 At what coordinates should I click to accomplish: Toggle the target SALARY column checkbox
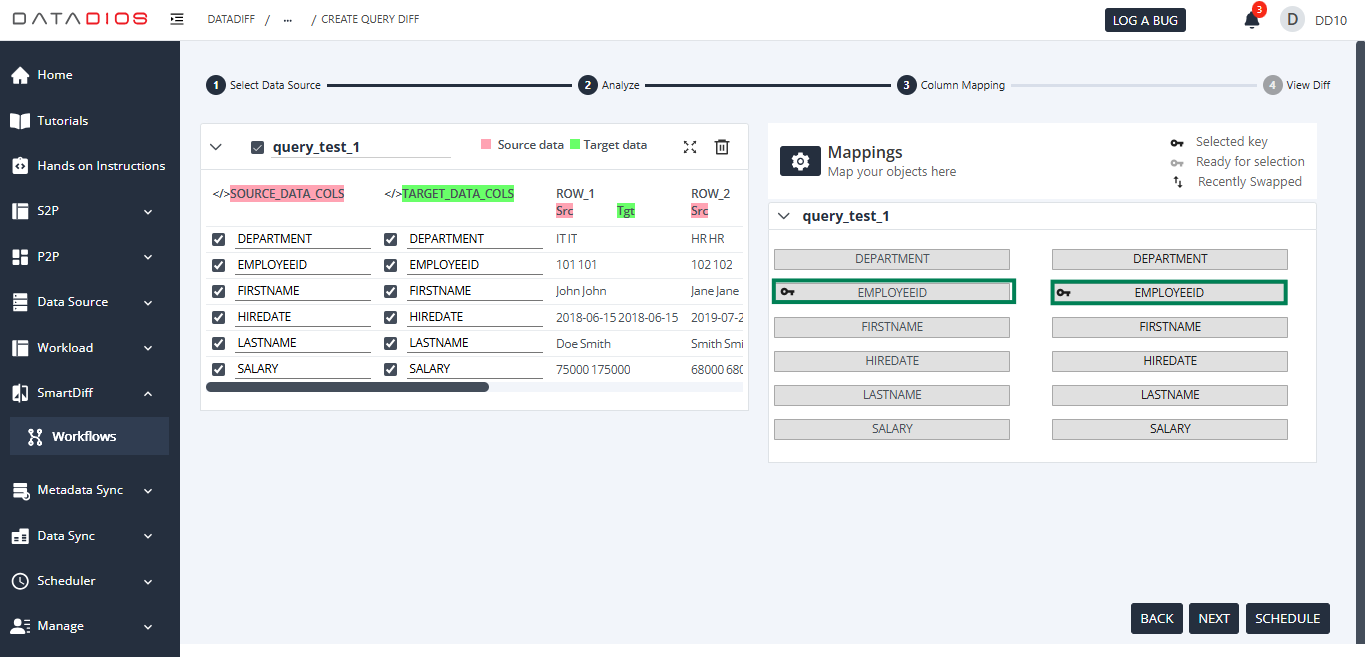click(x=391, y=369)
